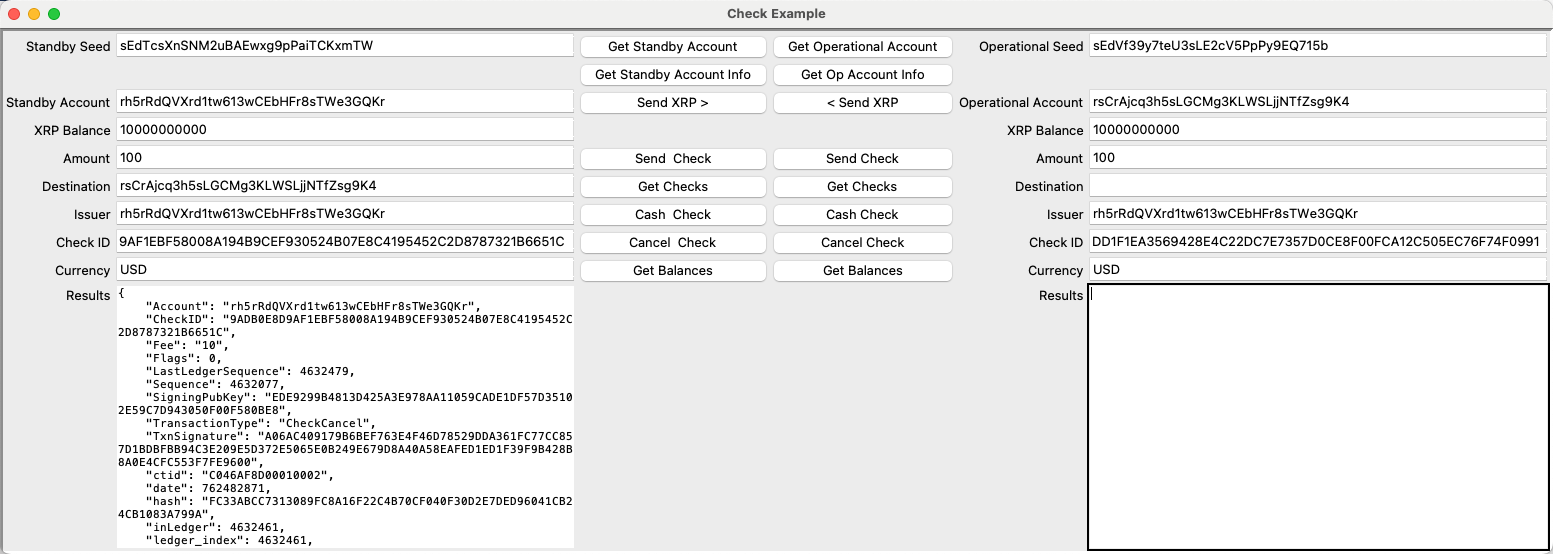Click the empty operational Destination field

coord(1317,186)
